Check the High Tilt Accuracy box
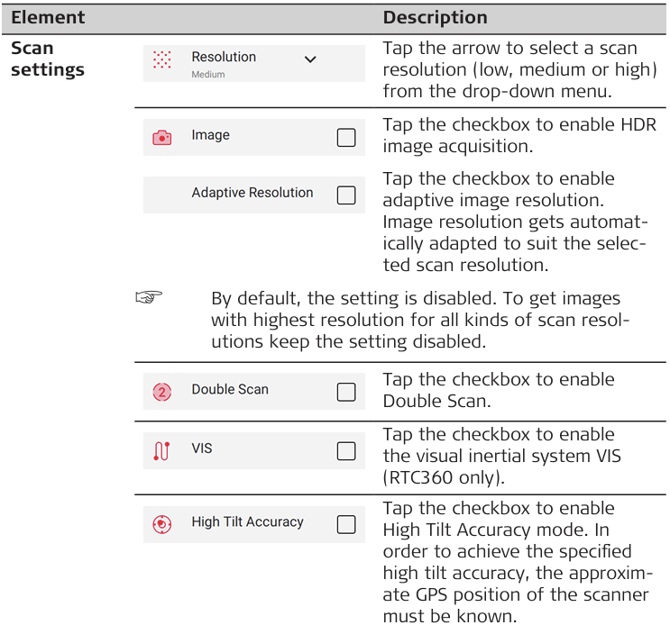This screenshot has height=634, width=670. click(346, 524)
